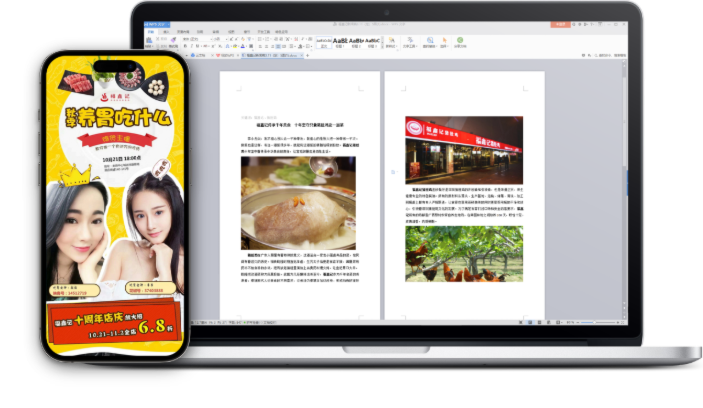Screen dimensions: 703x408
Task: Click the Find and Replace icon
Action: coord(431,42)
